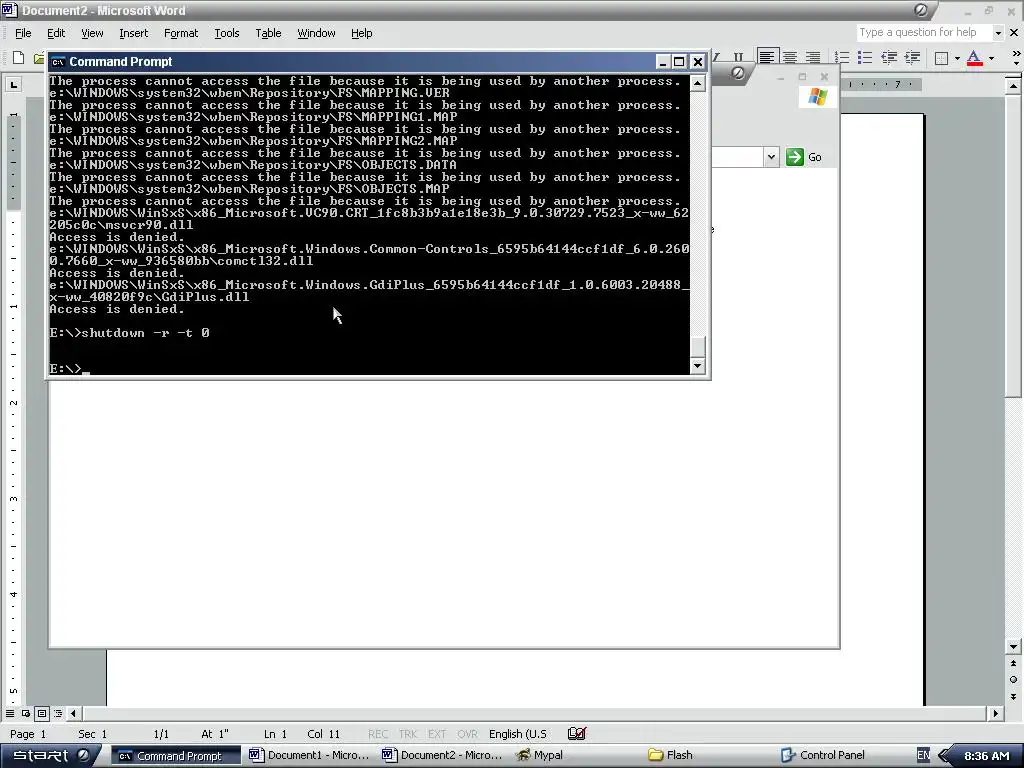Switch to Print Layout View icon
Screen dimensions: 1024x768
click(x=42, y=714)
